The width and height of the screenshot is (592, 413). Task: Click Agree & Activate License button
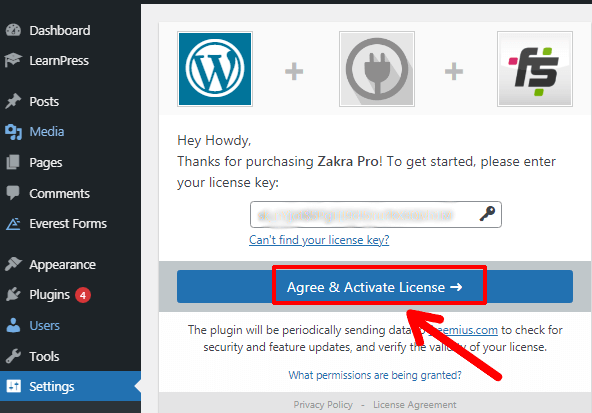(x=375, y=287)
